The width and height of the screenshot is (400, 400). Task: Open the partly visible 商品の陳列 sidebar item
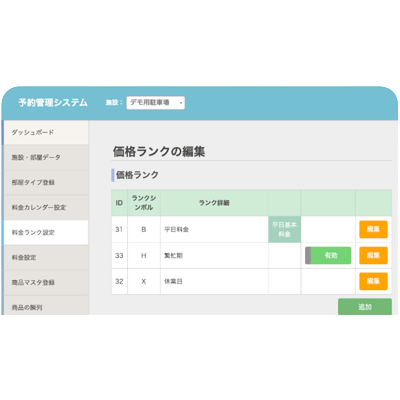[45, 306]
